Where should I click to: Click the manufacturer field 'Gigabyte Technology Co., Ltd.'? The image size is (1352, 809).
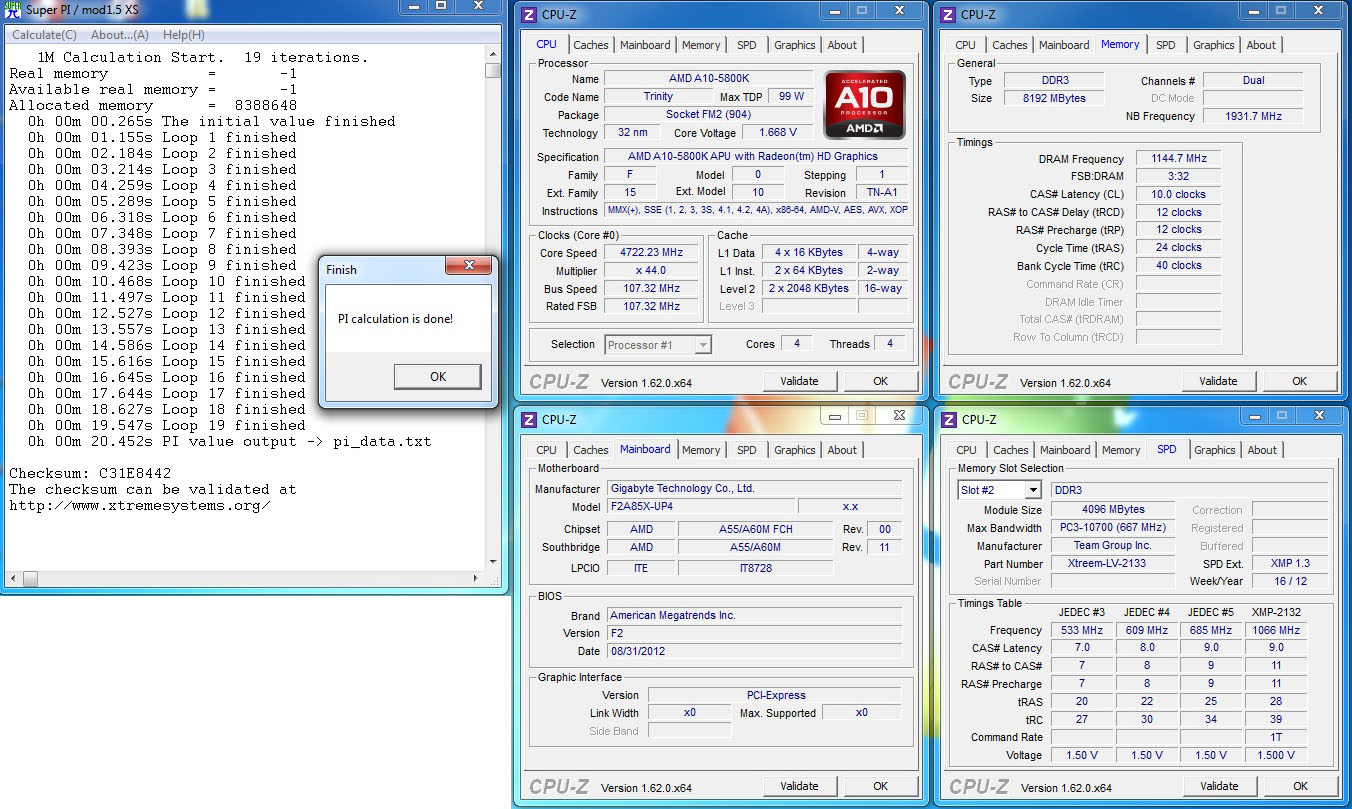point(755,489)
